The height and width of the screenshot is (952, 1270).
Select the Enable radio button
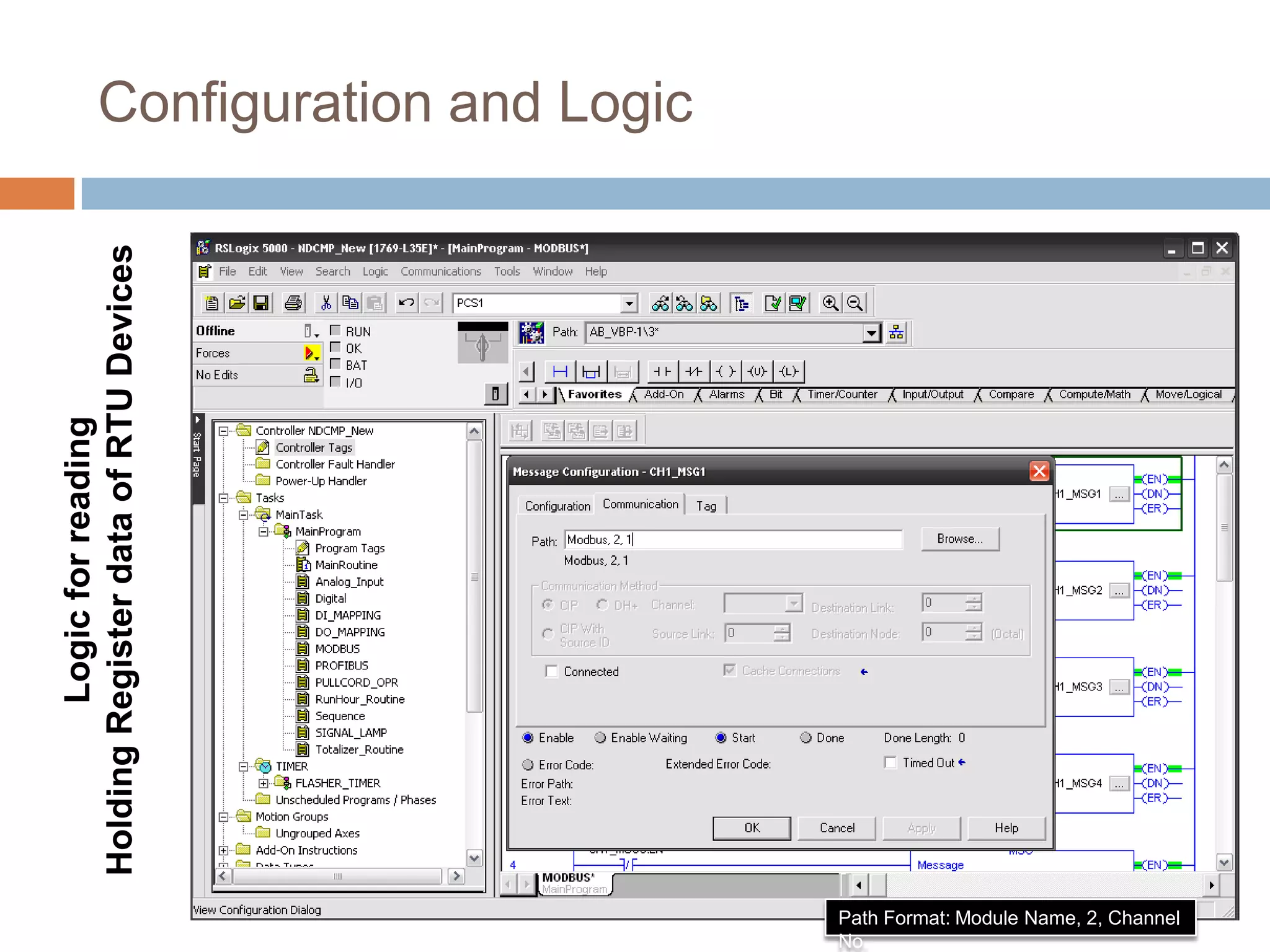pos(528,738)
